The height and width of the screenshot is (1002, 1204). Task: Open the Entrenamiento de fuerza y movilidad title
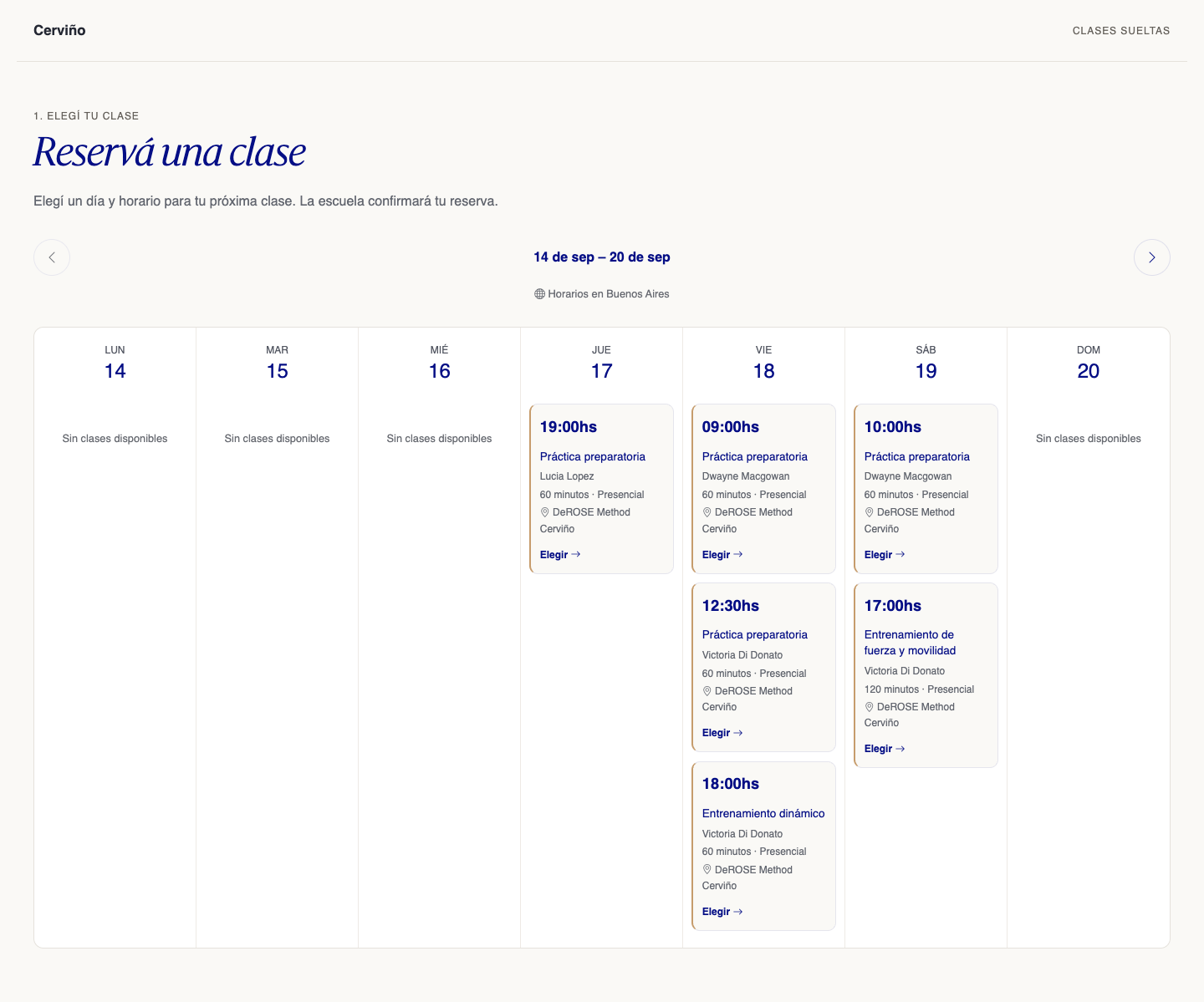(910, 643)
